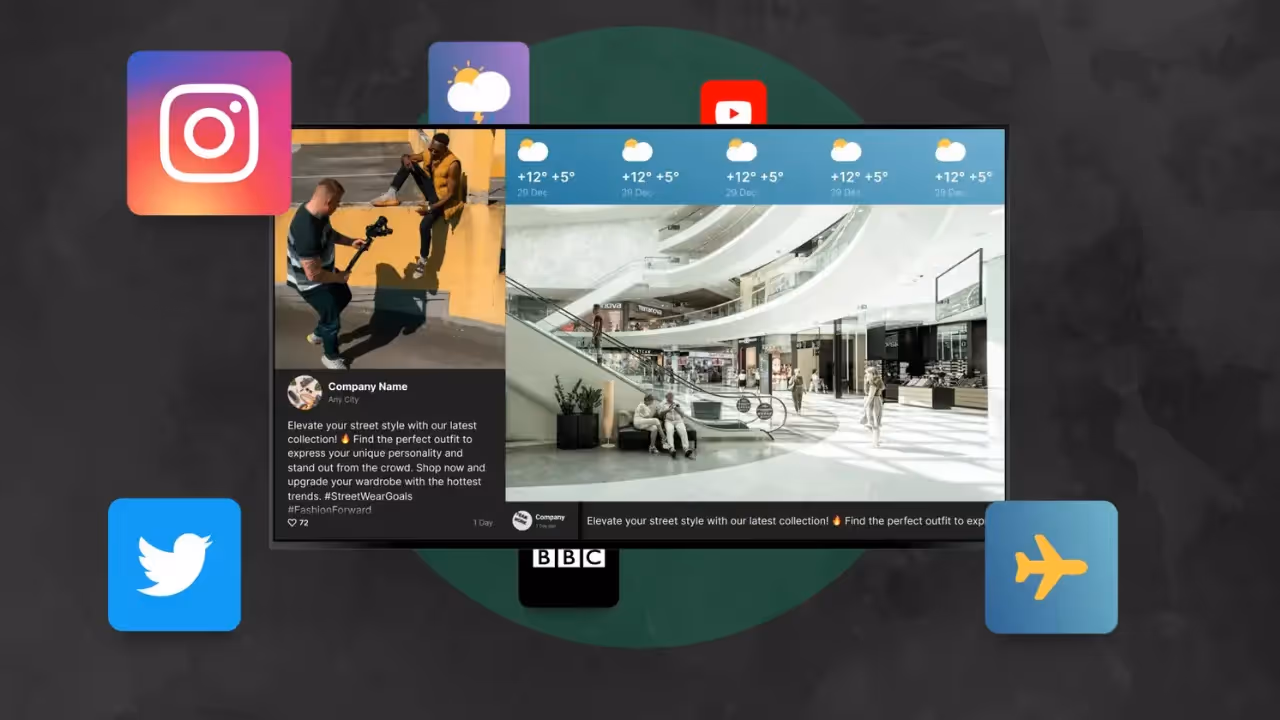The image size is (1280, 720).
Task: Select the Company logo in the news ticker
Action: click(522, 520)
